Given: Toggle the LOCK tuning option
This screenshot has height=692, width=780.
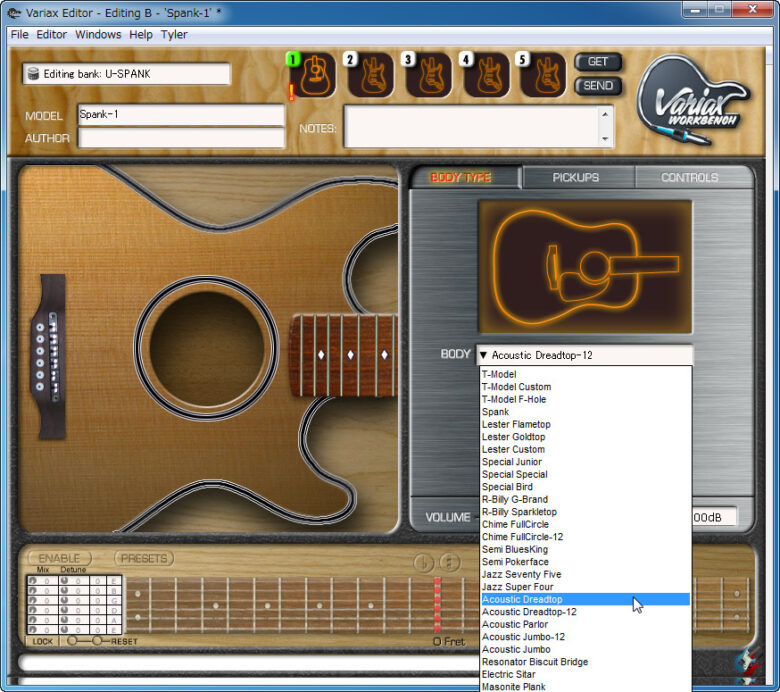Looking at the screenshot, I should [x=41, y=641].
